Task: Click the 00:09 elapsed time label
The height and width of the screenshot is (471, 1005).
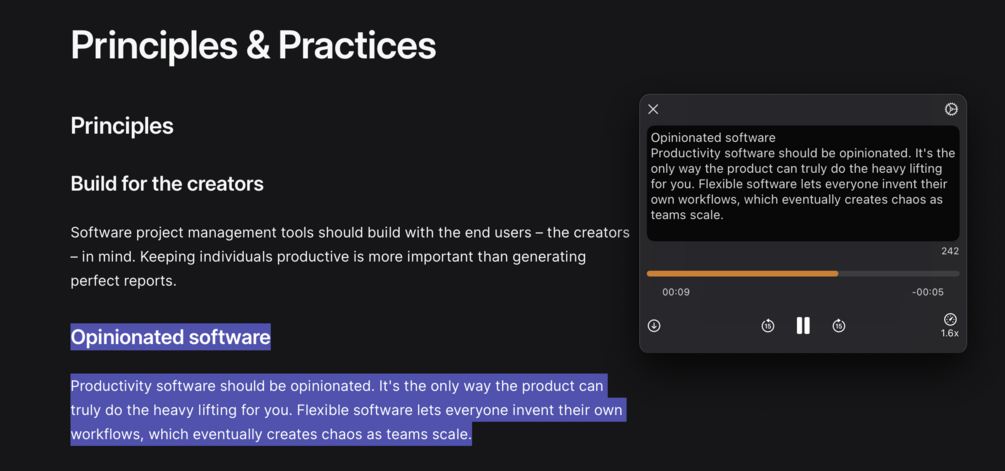Action: (x=676, y=293)
